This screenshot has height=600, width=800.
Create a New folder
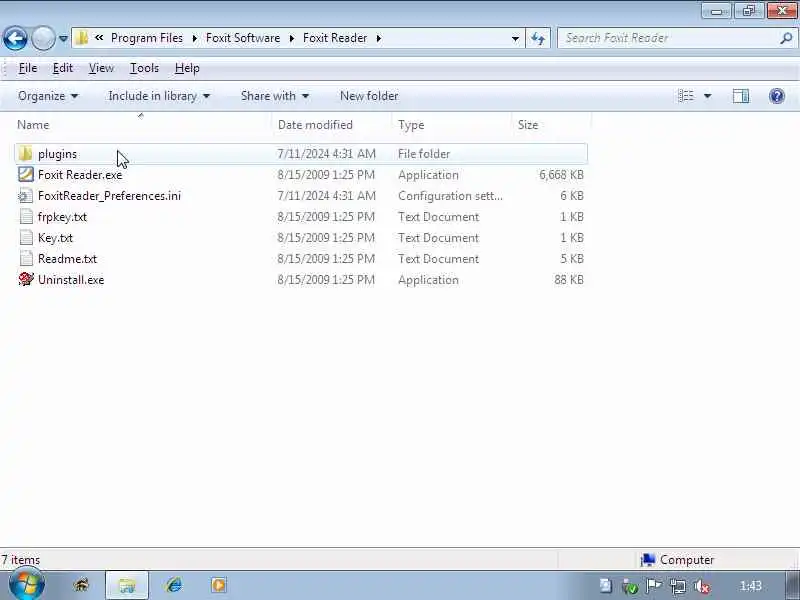click(x=369, y=96)
